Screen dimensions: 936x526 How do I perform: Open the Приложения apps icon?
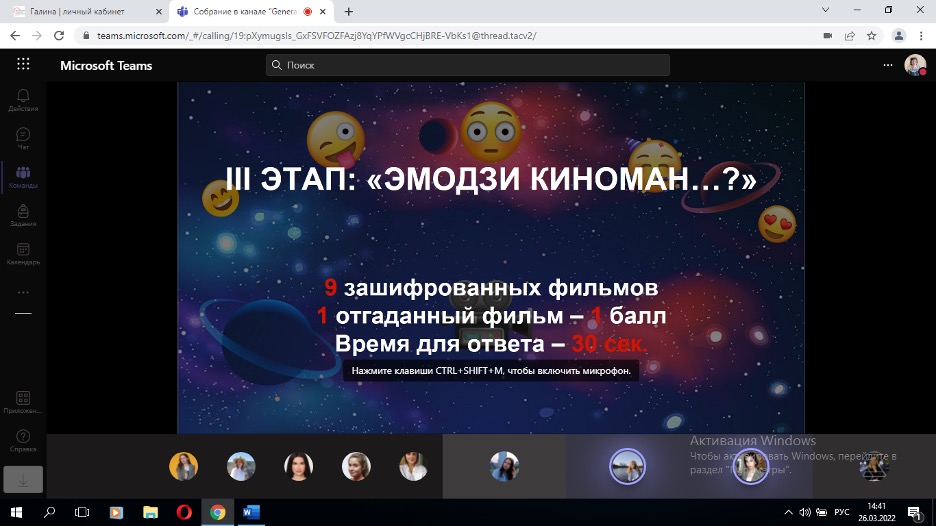point(23,401)
